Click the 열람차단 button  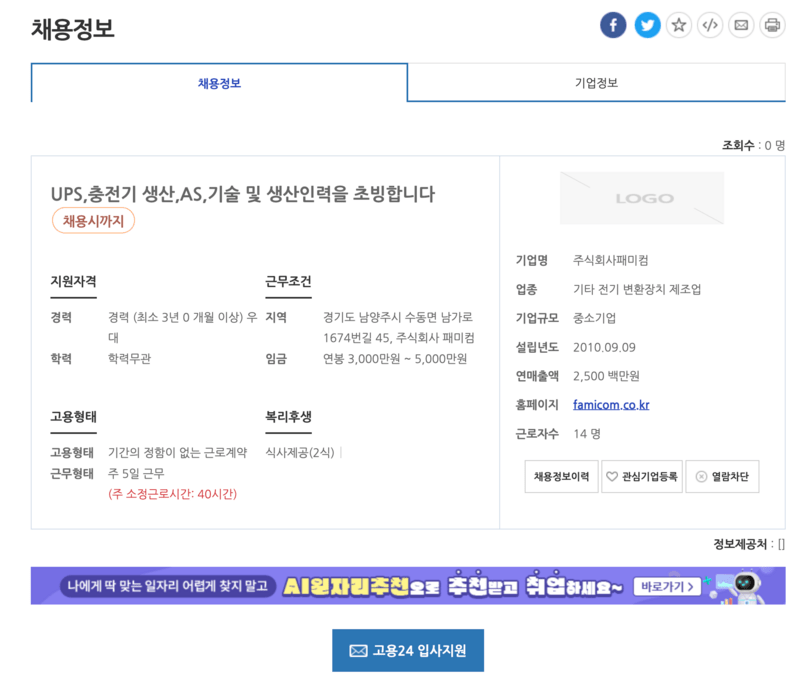pyautogui.click(x=725, y=476)
